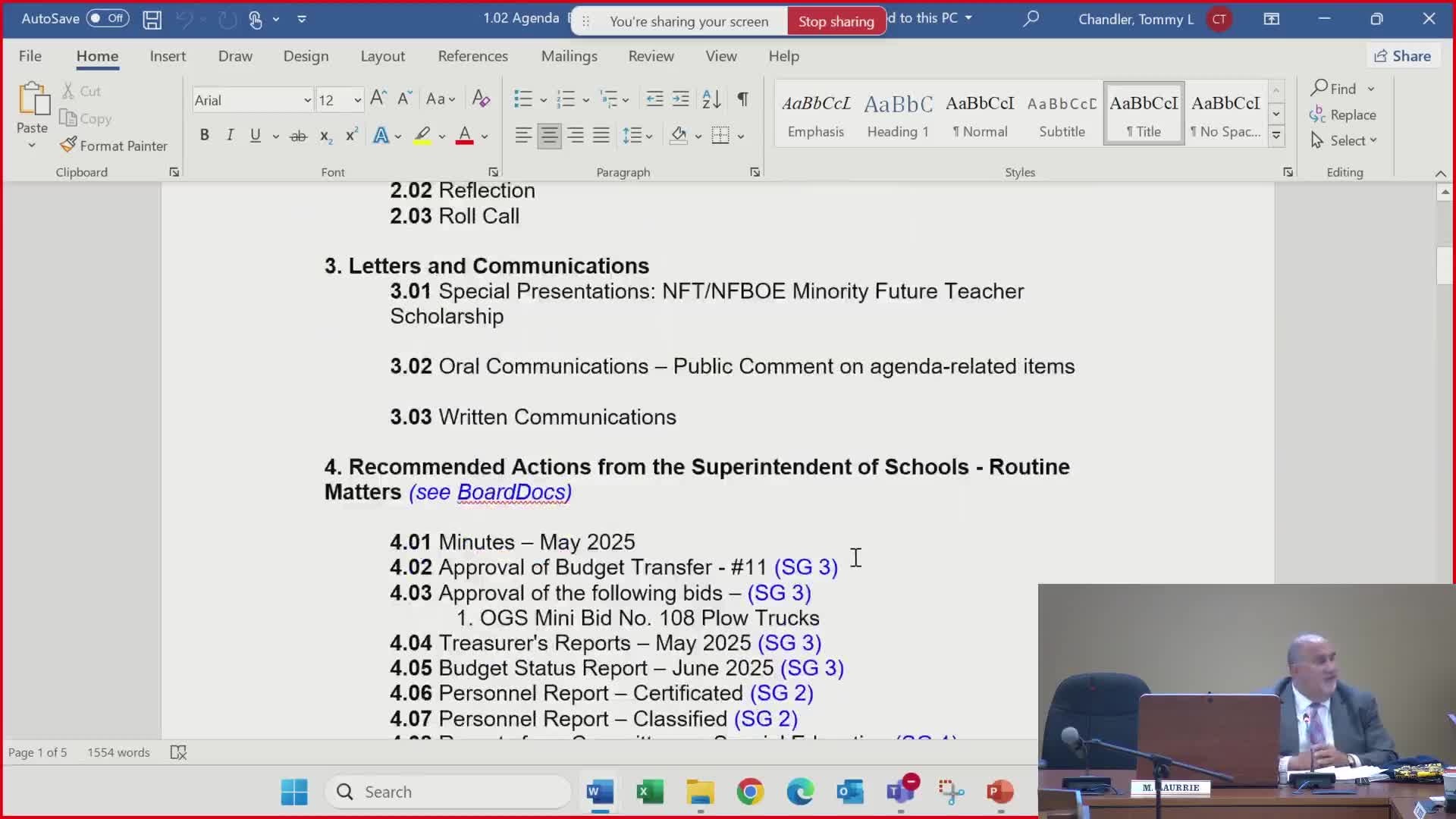Click the Sort A-Z icon
1456x819 pixels.
click(711, 99)
